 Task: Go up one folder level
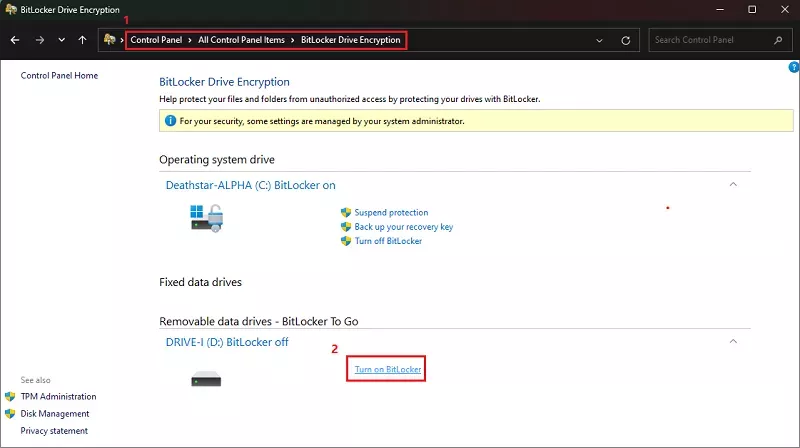point(82,40)
